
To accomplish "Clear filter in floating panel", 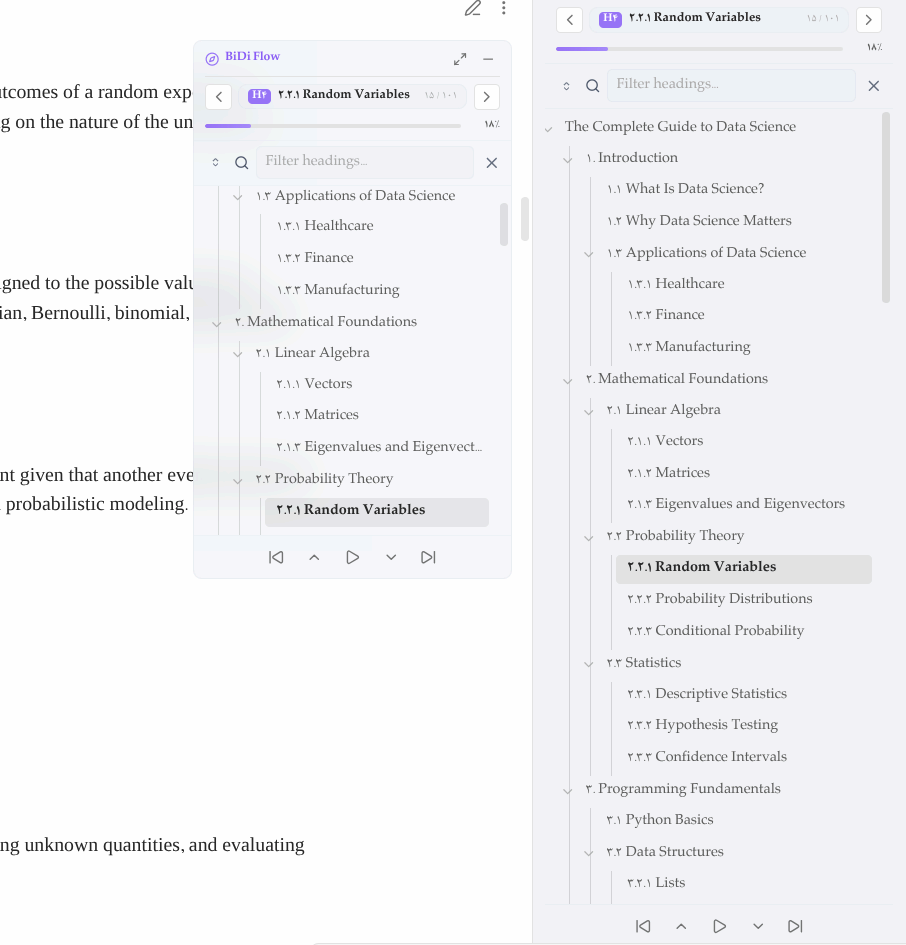I will (492, 163).
